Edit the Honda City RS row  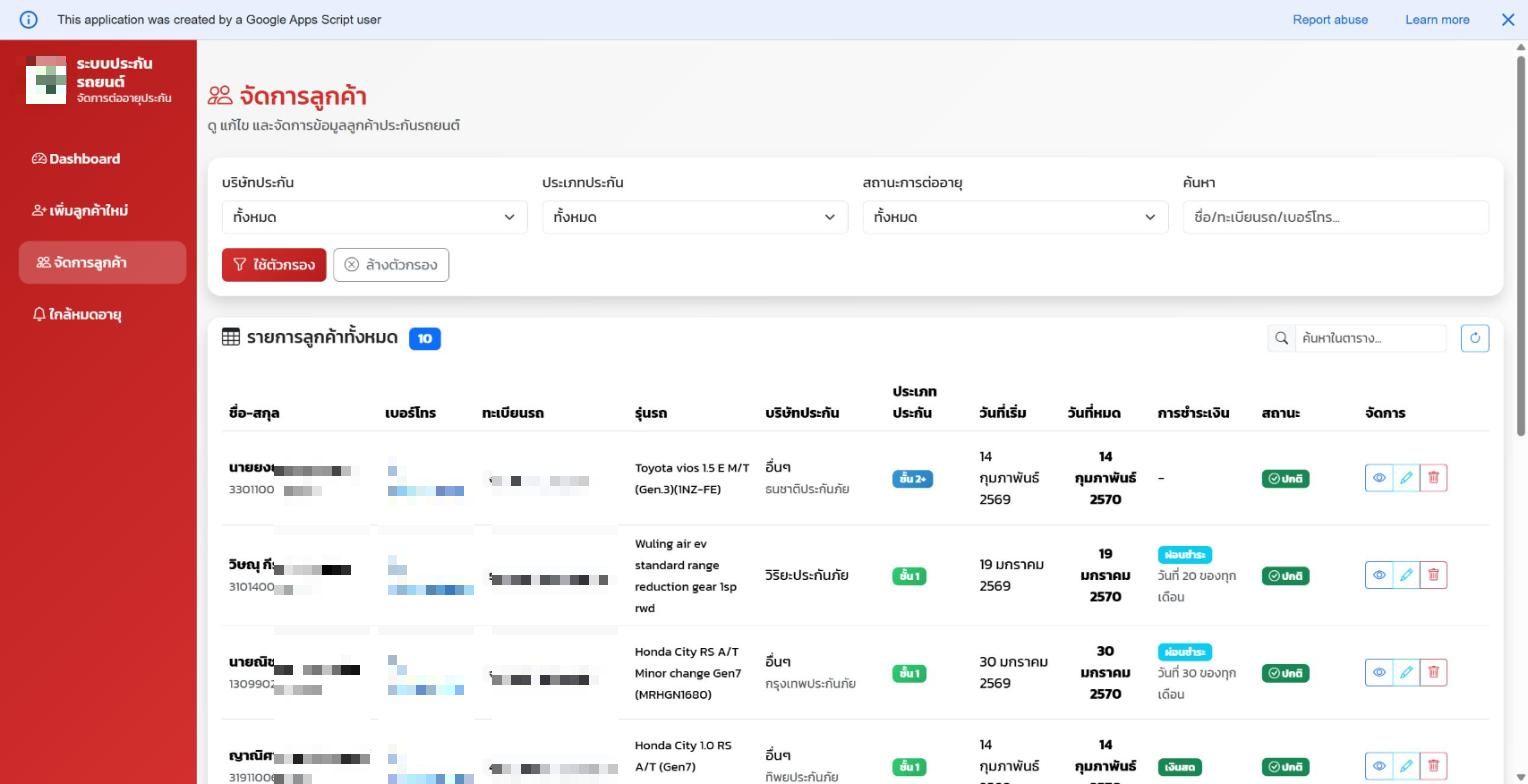click(1405, 672)
